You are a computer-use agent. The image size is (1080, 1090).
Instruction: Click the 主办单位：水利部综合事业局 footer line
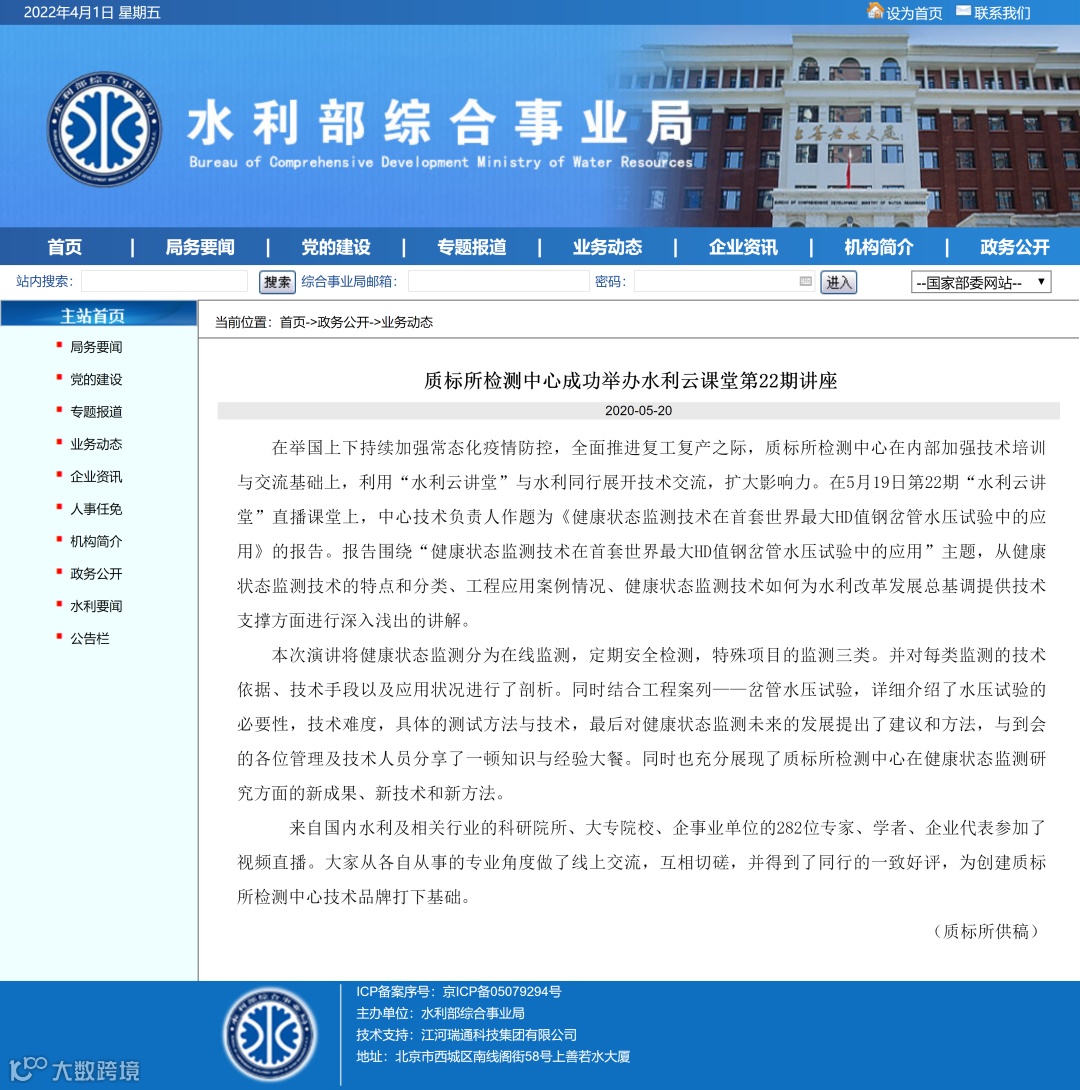tap(441, 1014)
